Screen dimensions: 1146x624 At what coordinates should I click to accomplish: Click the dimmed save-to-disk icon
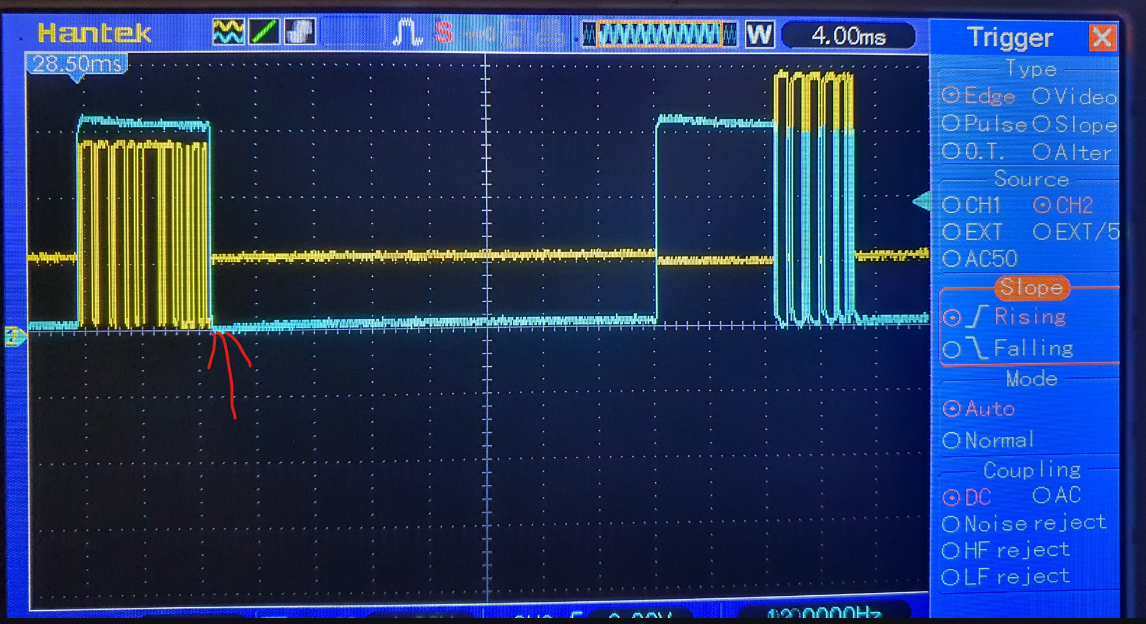point(515,34)
